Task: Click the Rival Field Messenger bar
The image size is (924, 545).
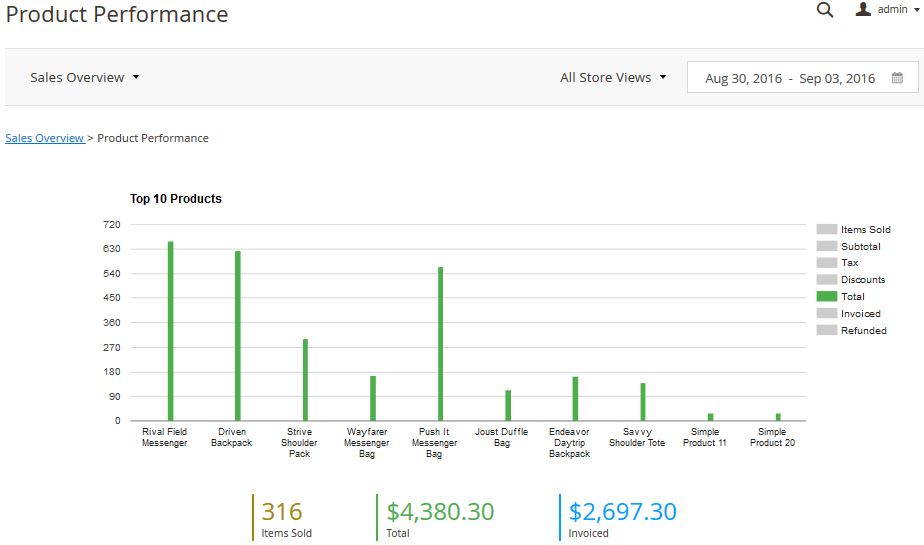Action: 171,330
